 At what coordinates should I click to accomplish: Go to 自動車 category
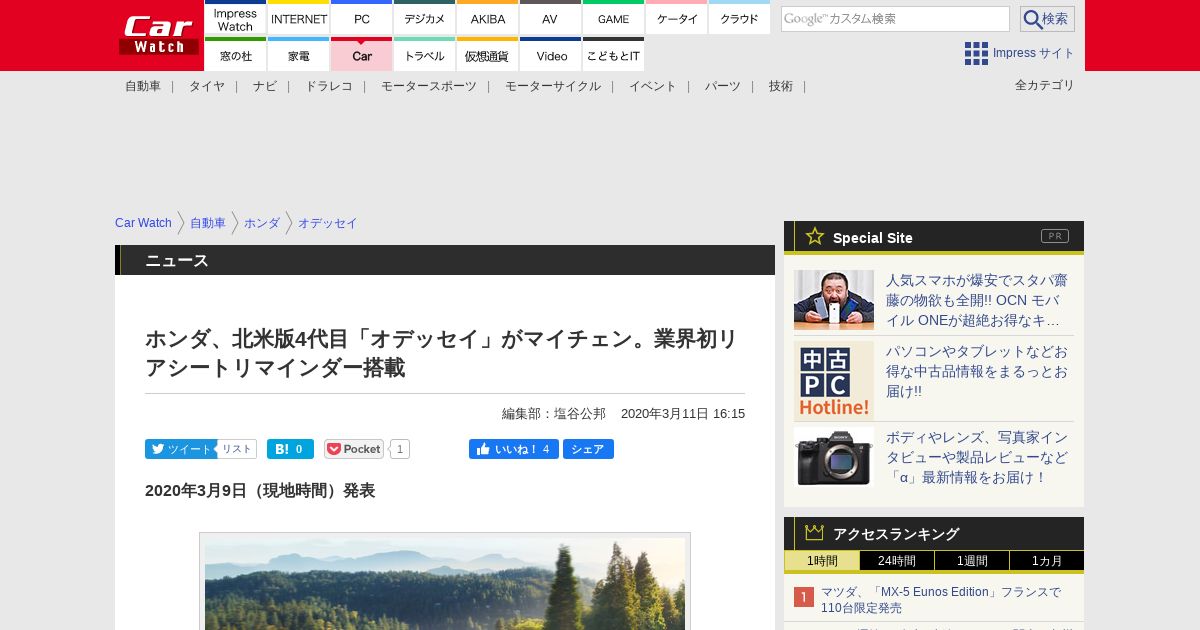(143, 86)
